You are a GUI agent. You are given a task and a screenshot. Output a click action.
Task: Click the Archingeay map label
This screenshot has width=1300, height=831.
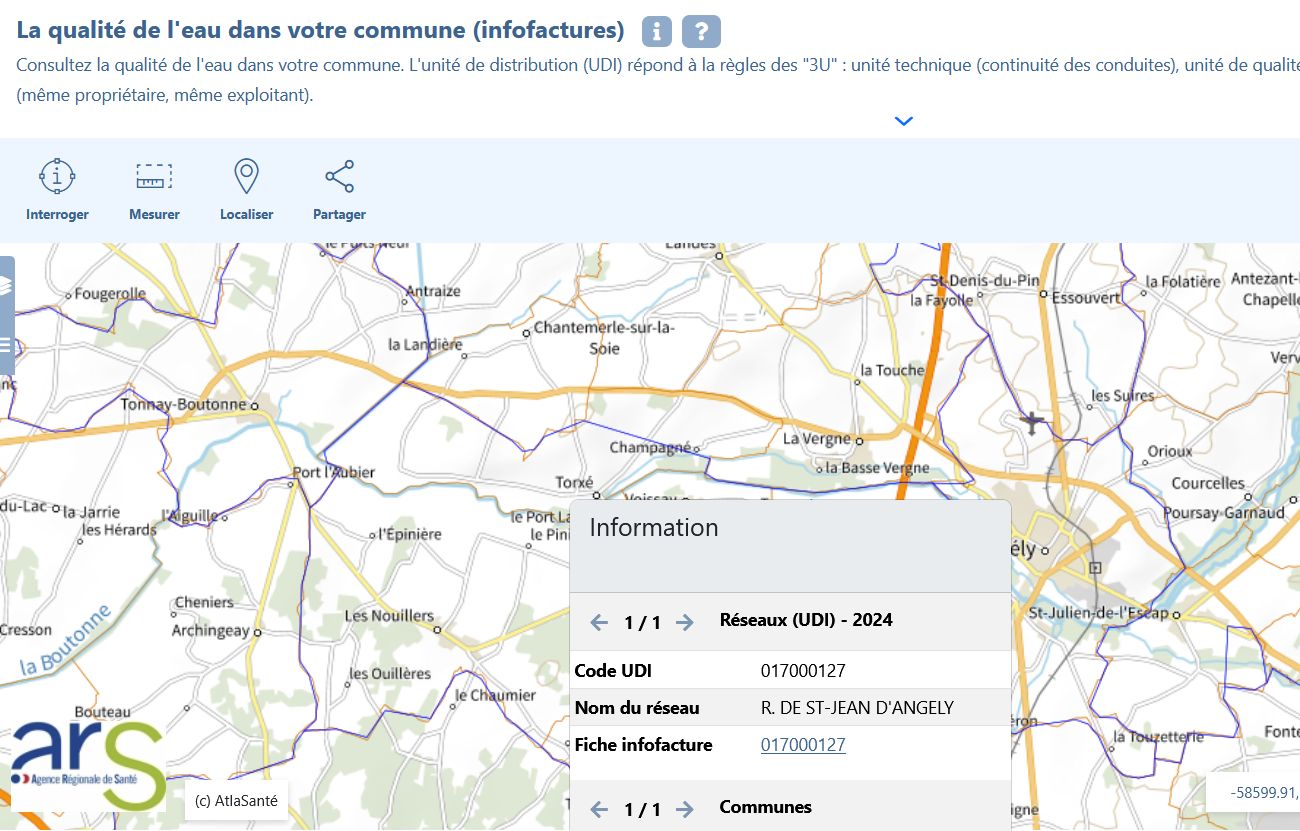(210, 631)
